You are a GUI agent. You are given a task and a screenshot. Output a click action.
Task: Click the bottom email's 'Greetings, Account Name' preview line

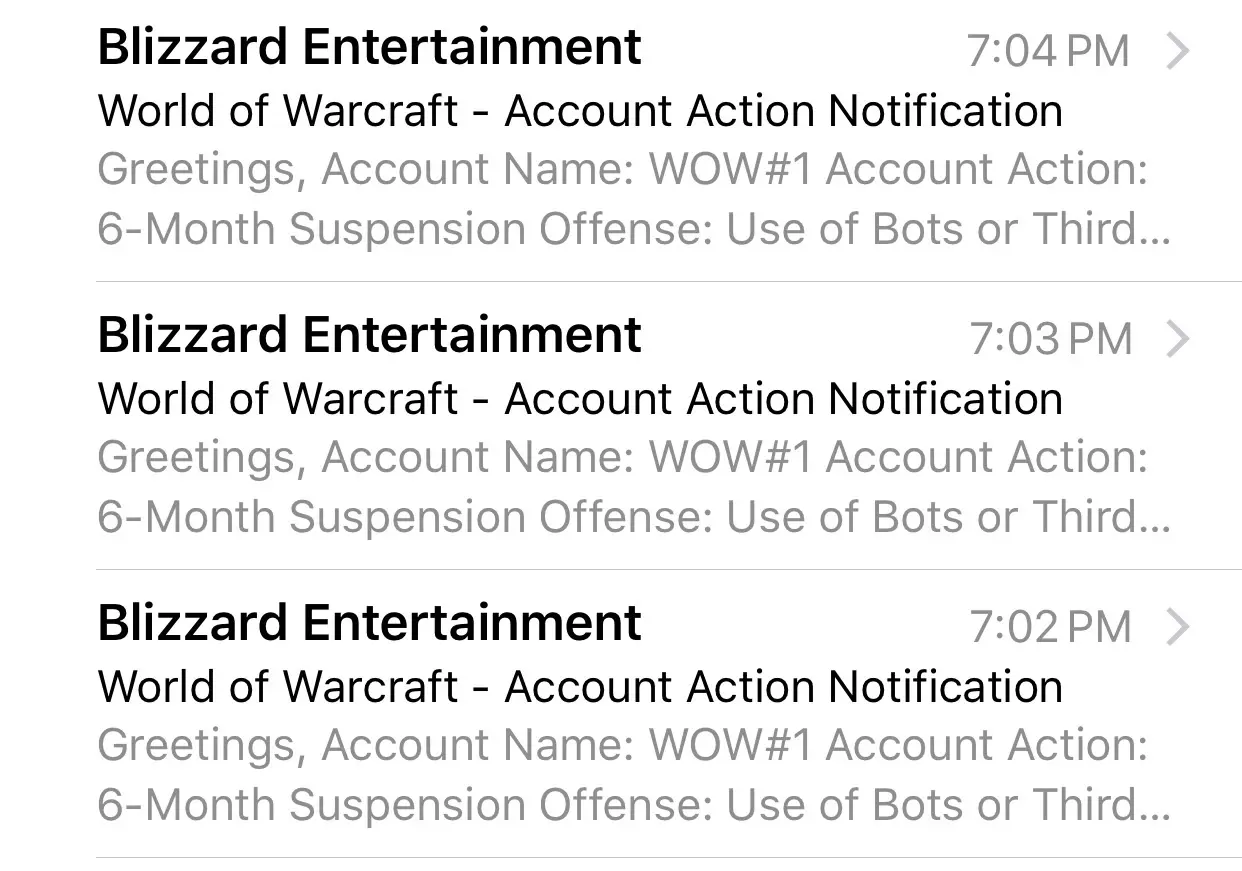[622, 746]
